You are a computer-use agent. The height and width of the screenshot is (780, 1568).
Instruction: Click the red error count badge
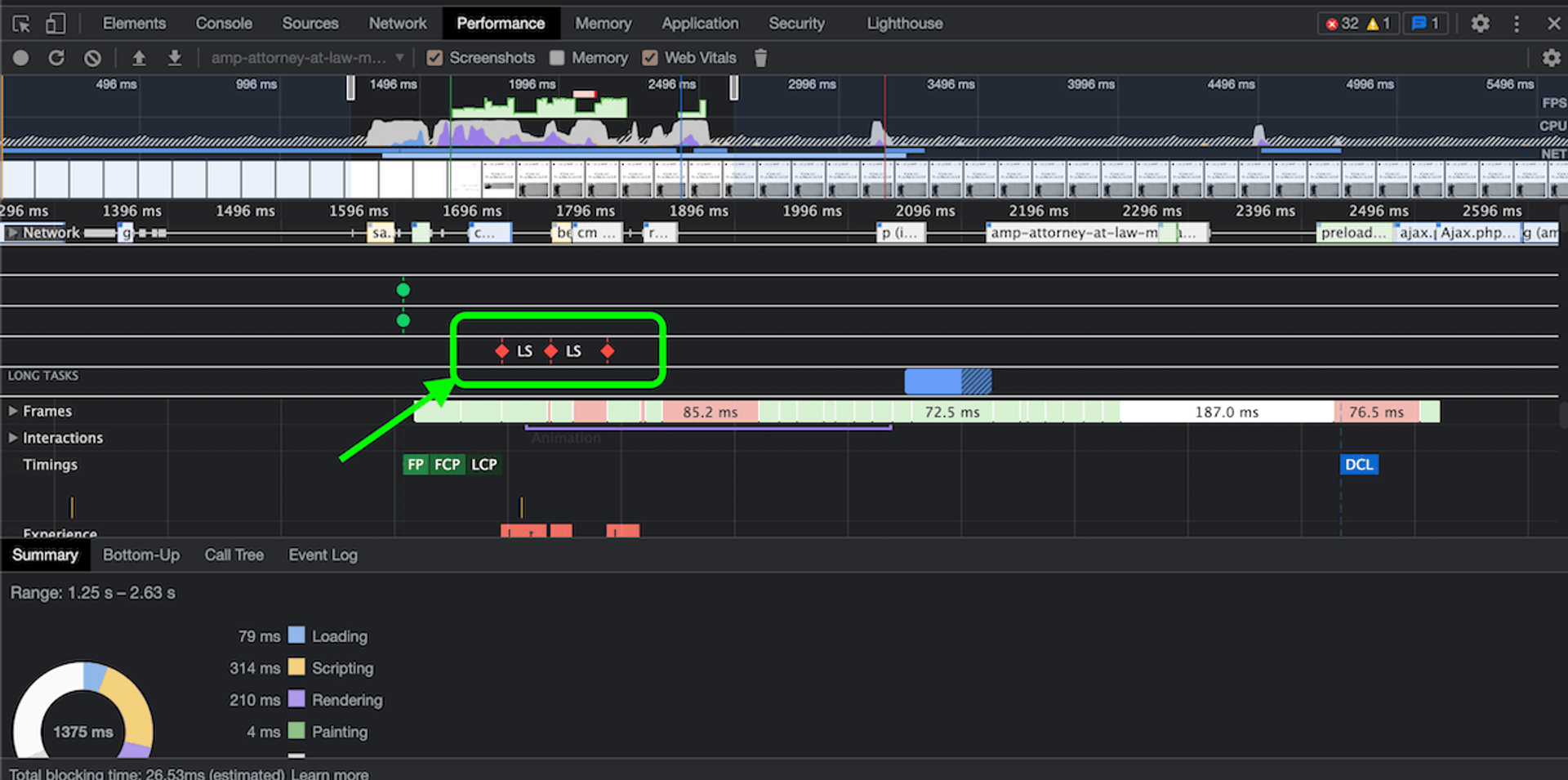click(1342, 24)
